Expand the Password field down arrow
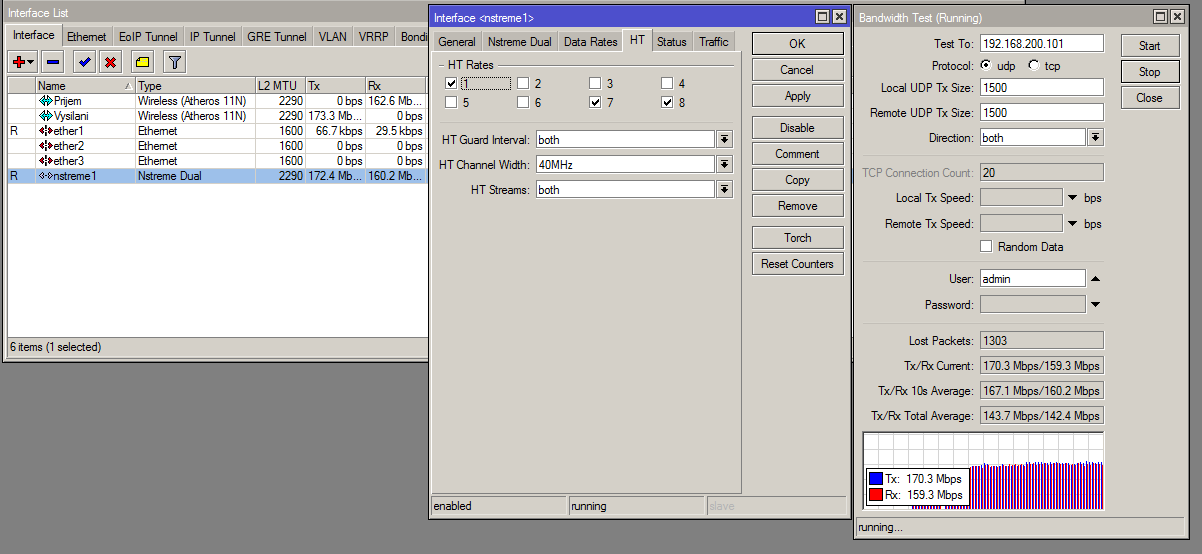The height and width of the screenshot is (554, 1202). (1095, 305)
